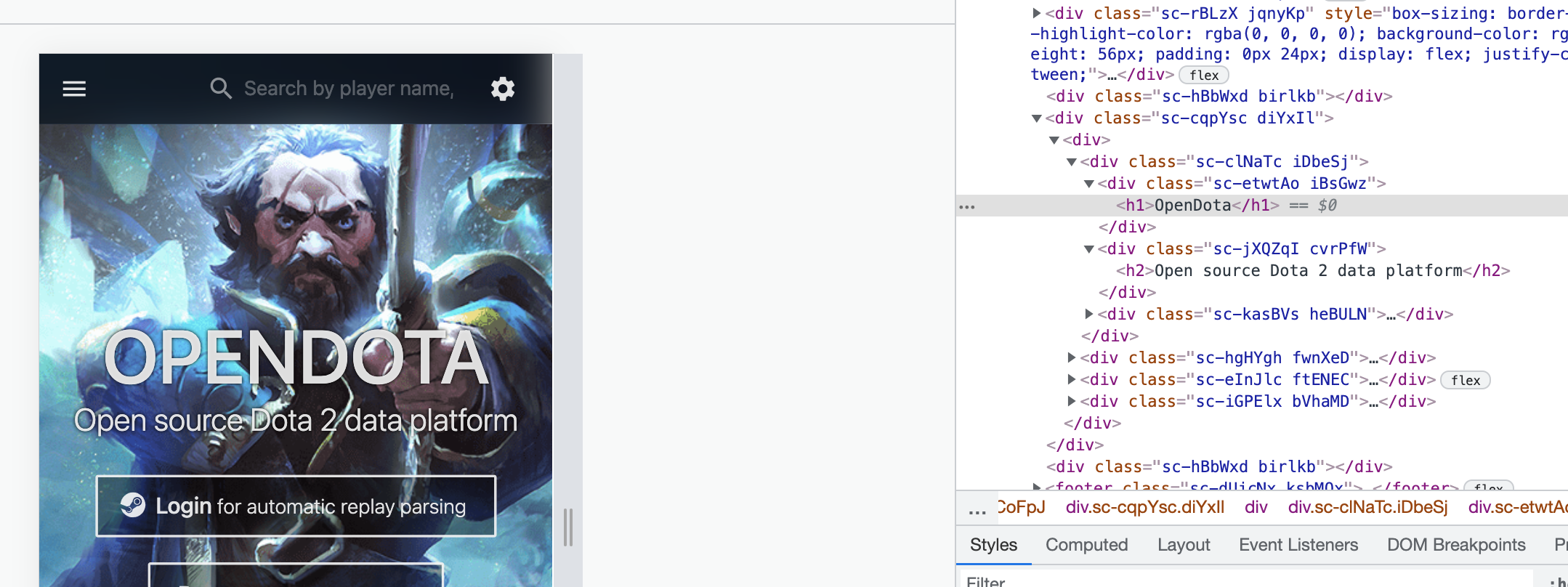Expand the sc-iGPElx bVhaMD div node

point(1072,401)
